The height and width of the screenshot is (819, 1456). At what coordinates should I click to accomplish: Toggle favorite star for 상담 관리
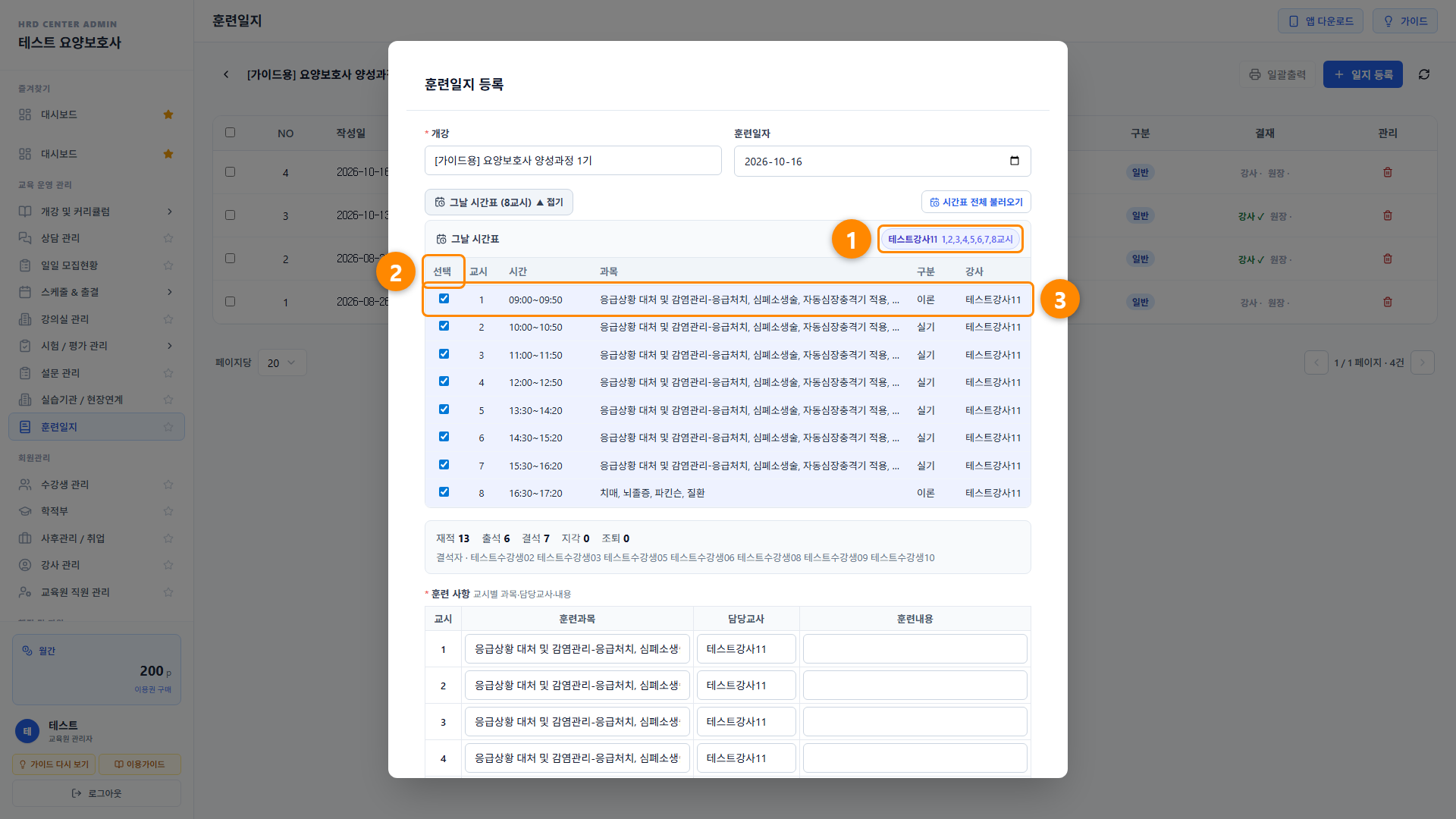point(168,238)
